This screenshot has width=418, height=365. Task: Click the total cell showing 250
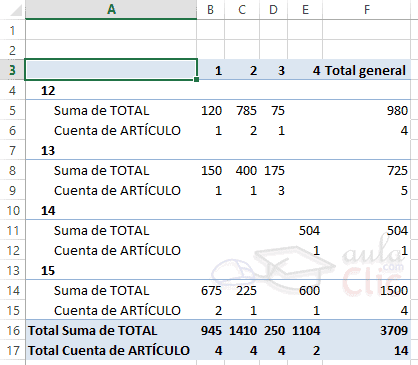(x=274, y=330)
